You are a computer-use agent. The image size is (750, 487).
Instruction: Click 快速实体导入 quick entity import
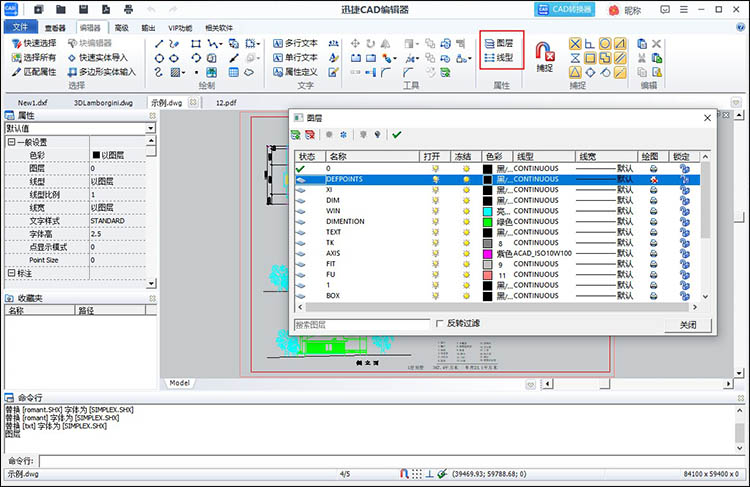pos(98,58)
